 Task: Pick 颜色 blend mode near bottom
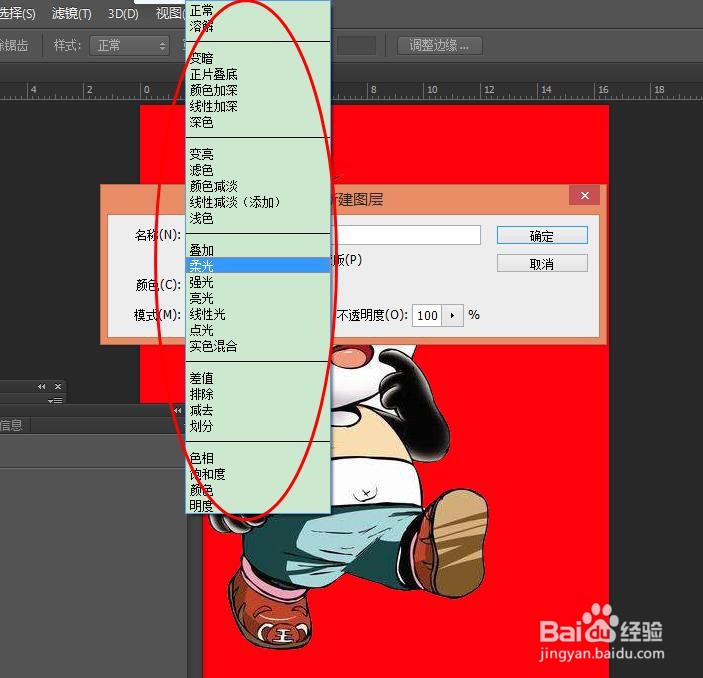(258, 490)
